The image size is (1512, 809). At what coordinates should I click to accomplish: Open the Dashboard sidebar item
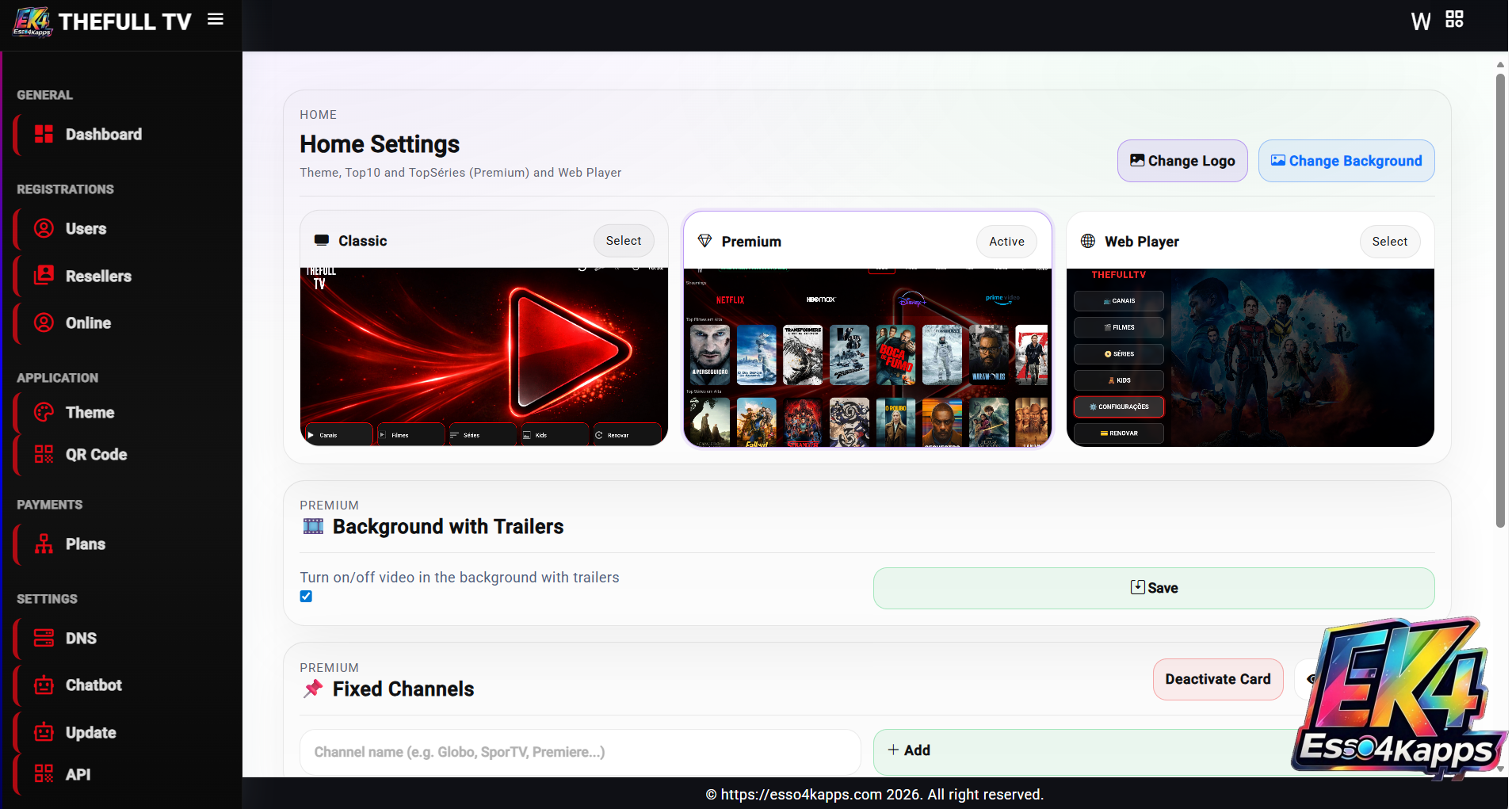click(103, 135)
